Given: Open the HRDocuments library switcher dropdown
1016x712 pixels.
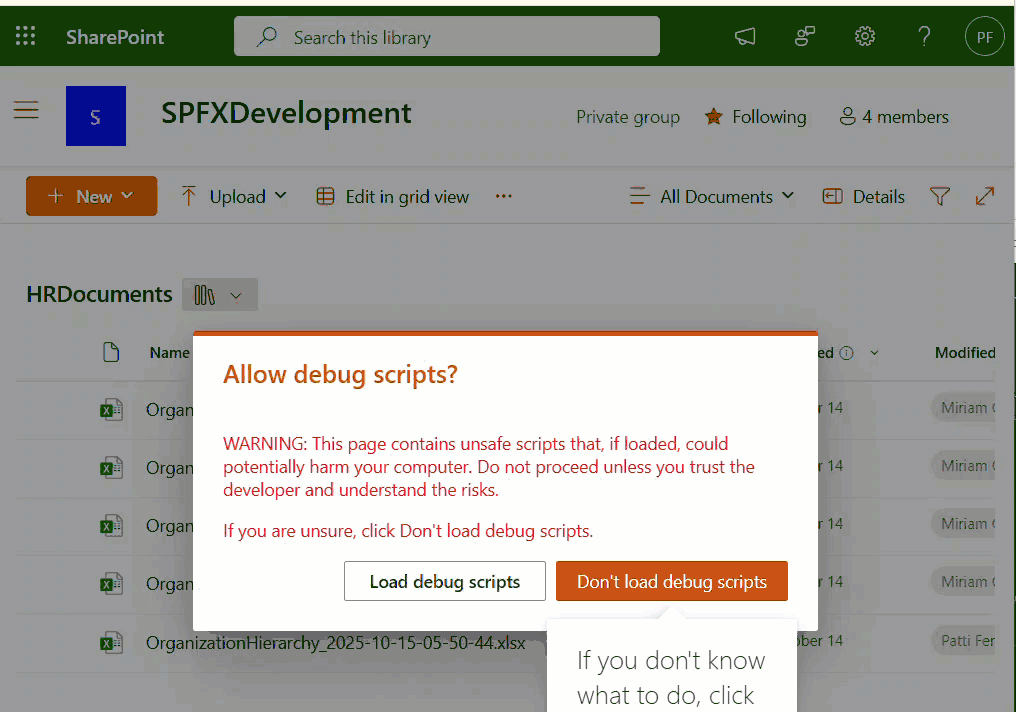Looking at the screenshot, I should click(220, 295).
